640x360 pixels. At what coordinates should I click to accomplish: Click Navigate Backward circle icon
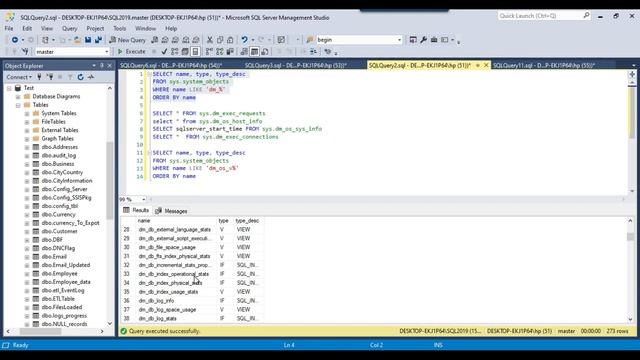pos(15,40)
